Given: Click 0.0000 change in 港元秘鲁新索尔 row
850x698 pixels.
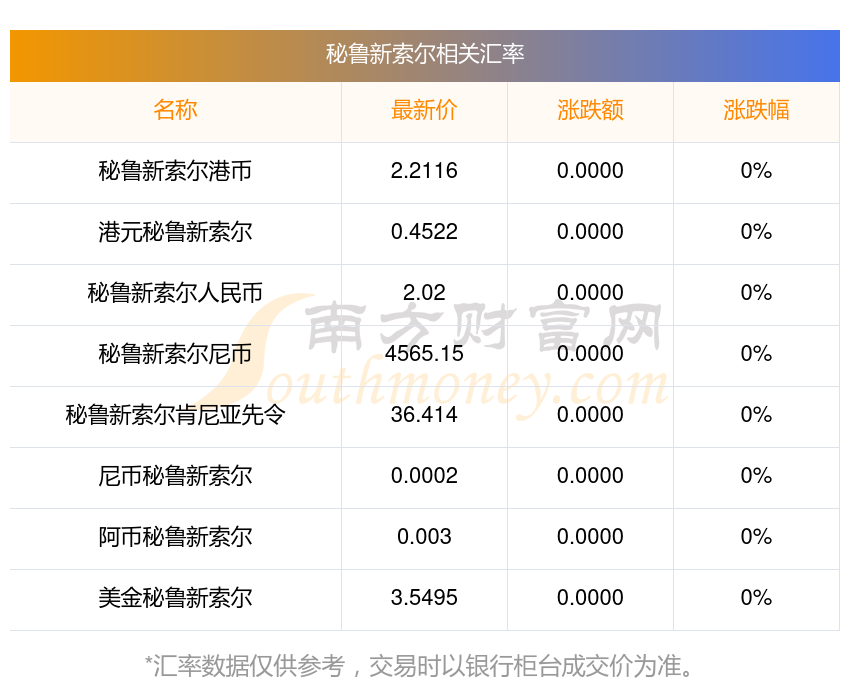Looking at the screenshot, I should 590,232.
